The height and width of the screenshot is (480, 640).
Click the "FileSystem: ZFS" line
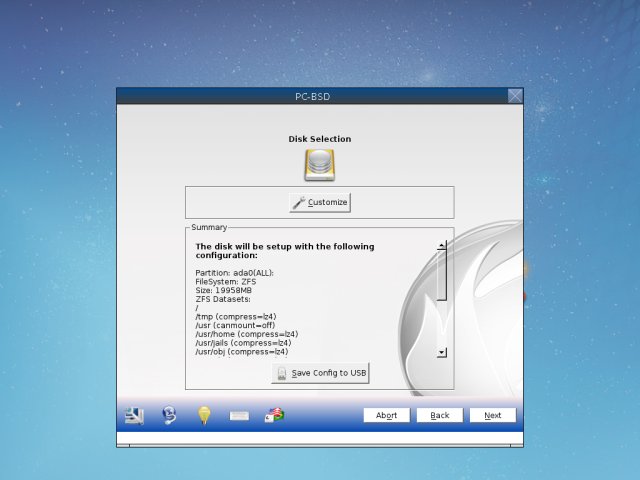(226, 282)
